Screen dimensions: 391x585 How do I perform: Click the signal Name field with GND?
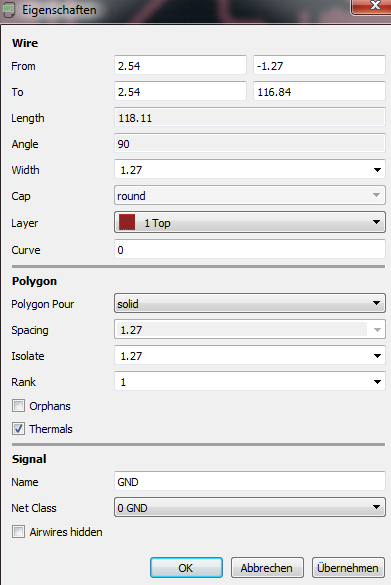click(x=250, y=481)
